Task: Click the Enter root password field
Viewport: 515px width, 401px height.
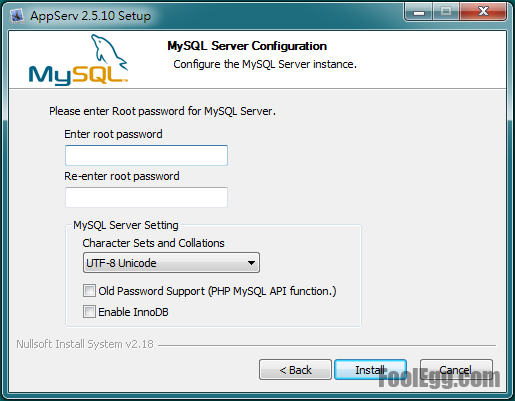Action: 146,155
